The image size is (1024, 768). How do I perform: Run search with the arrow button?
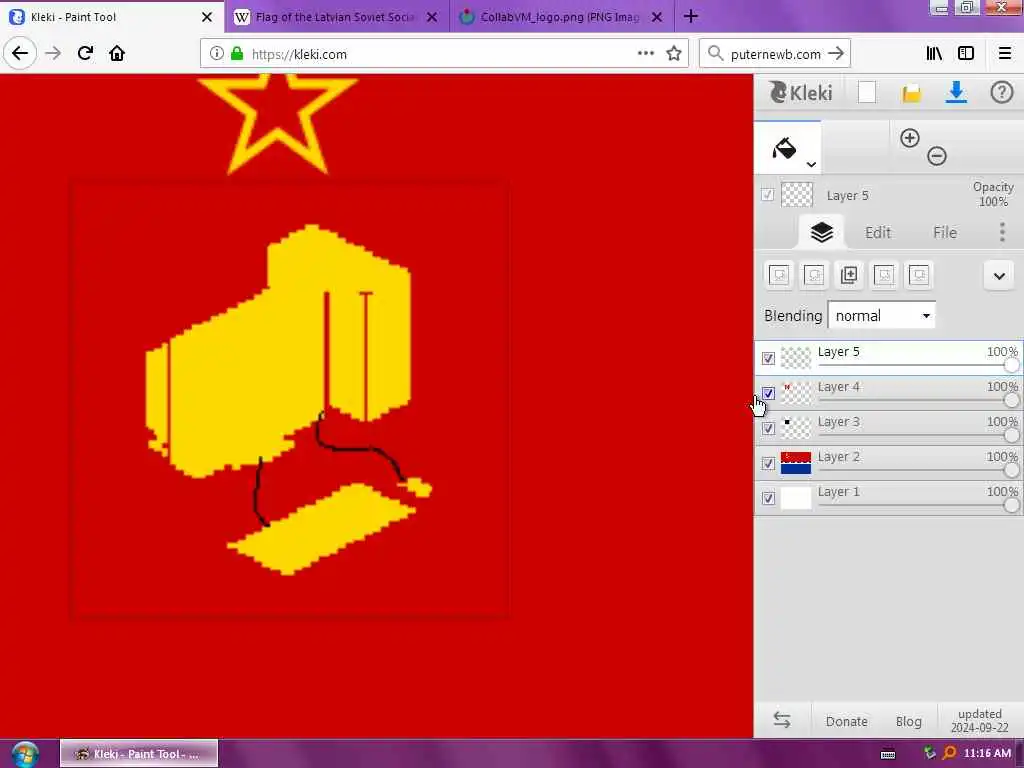click(836, 54)
